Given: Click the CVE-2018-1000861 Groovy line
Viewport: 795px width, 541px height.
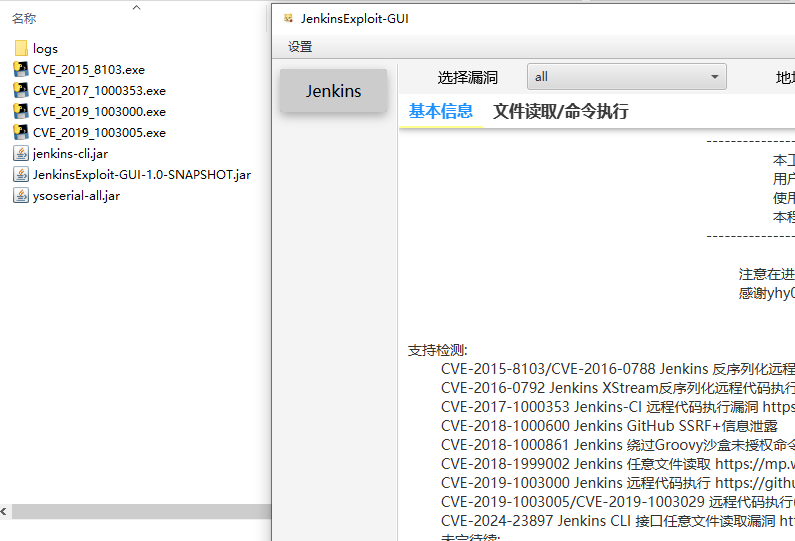Looking at the screenshot, I should [x=618, y=445].
